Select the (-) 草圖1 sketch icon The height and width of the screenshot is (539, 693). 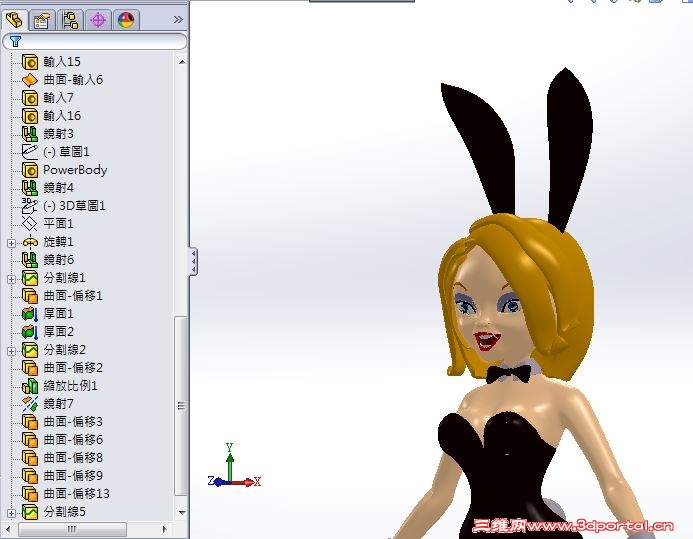tap(30, 152)
